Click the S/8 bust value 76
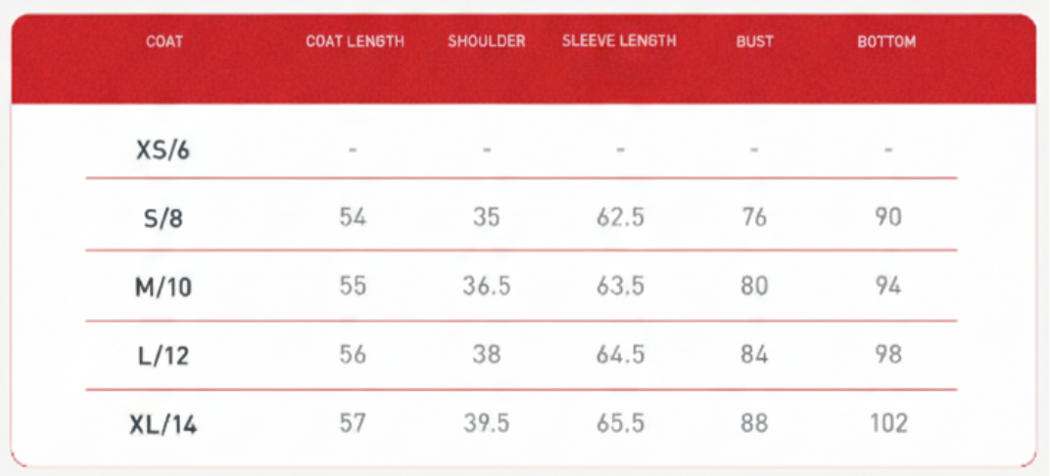Viewport: 1050px width, 476px height. (x=755, y=216)
